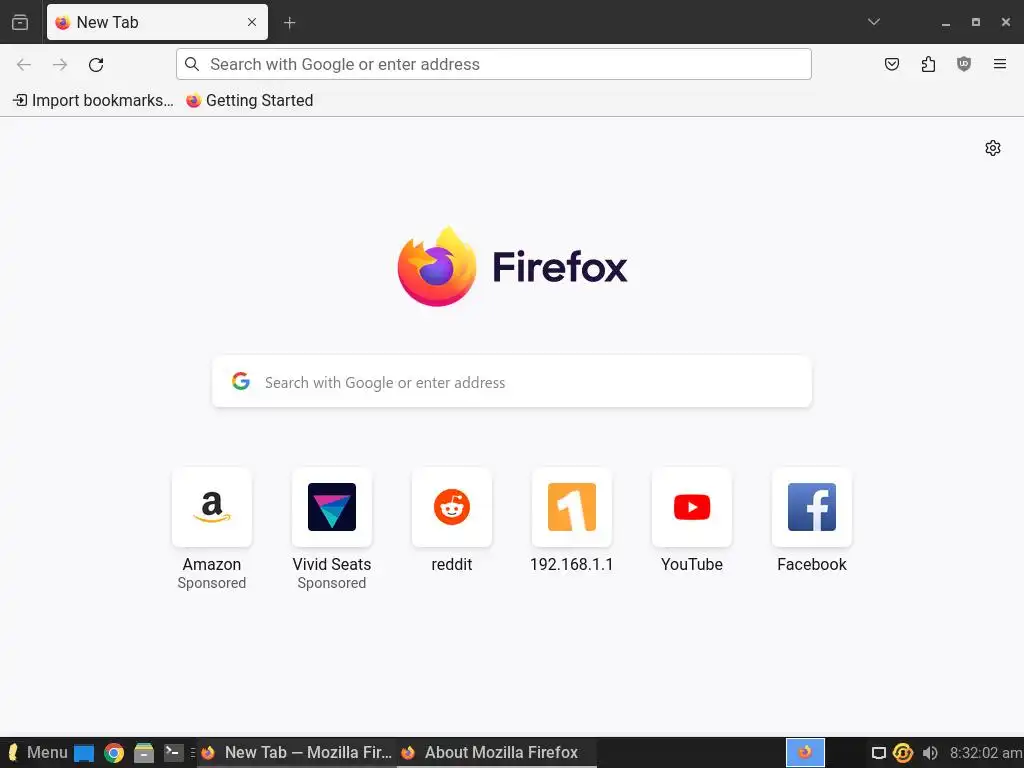Viewport: 1024px width, 768px height.
Task: Open the Facebook shortcut tile
Action: [x=812, y=507]
